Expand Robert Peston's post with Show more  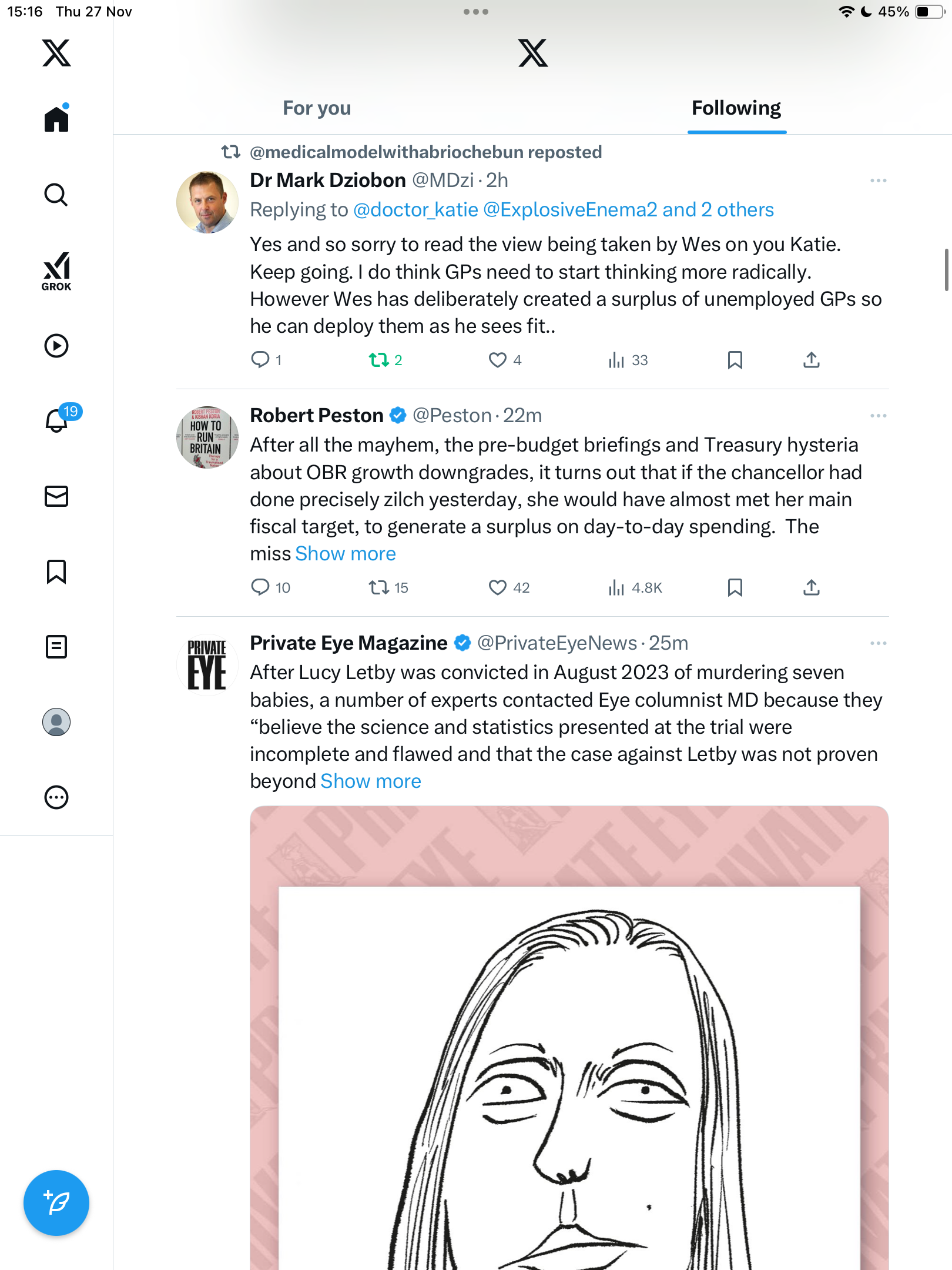coord(346,554)
